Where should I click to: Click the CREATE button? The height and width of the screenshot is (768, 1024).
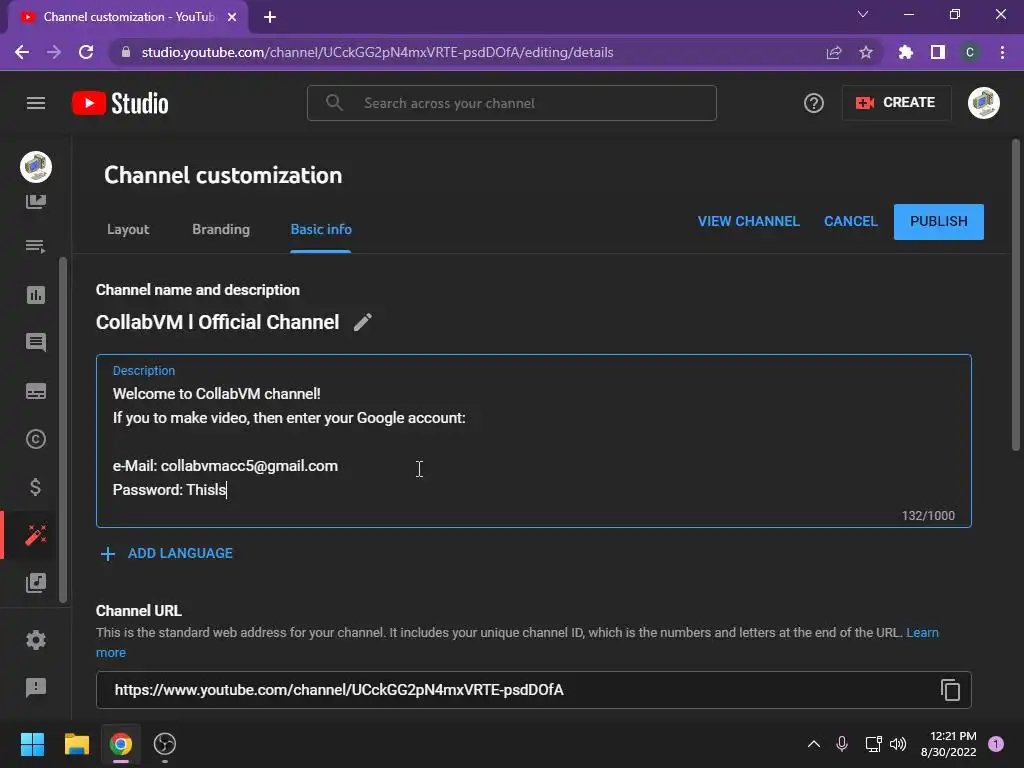point(896,103)
